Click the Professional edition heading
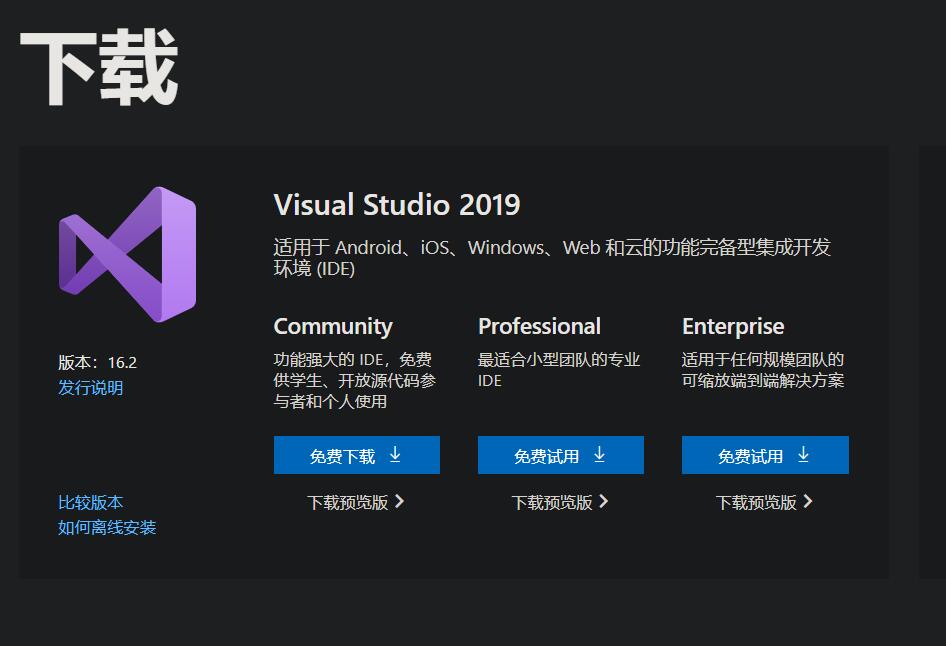946x646 pixels. pyautogui.click(x=539, y=326)
